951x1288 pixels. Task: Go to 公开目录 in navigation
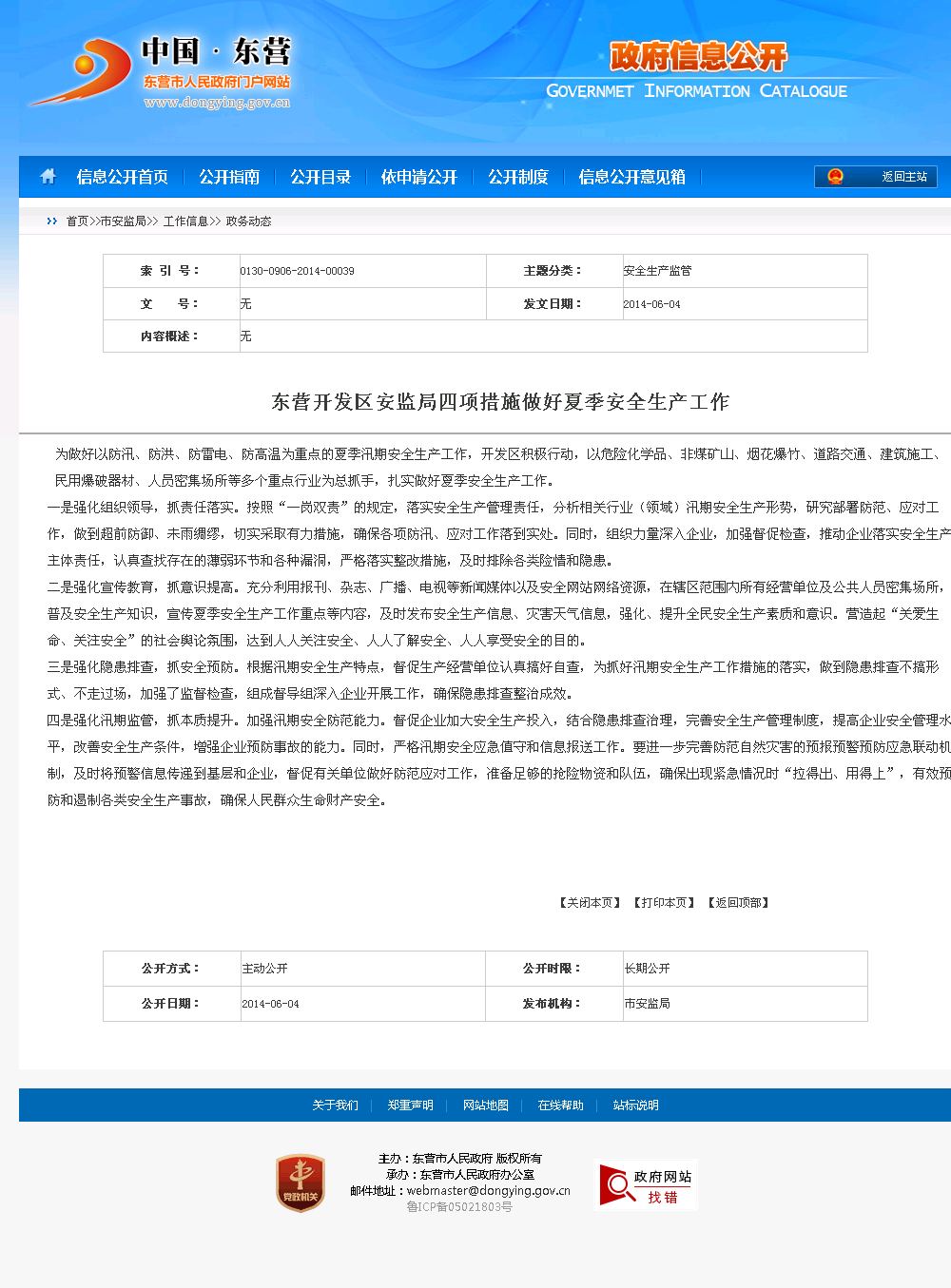coord(320,177)
